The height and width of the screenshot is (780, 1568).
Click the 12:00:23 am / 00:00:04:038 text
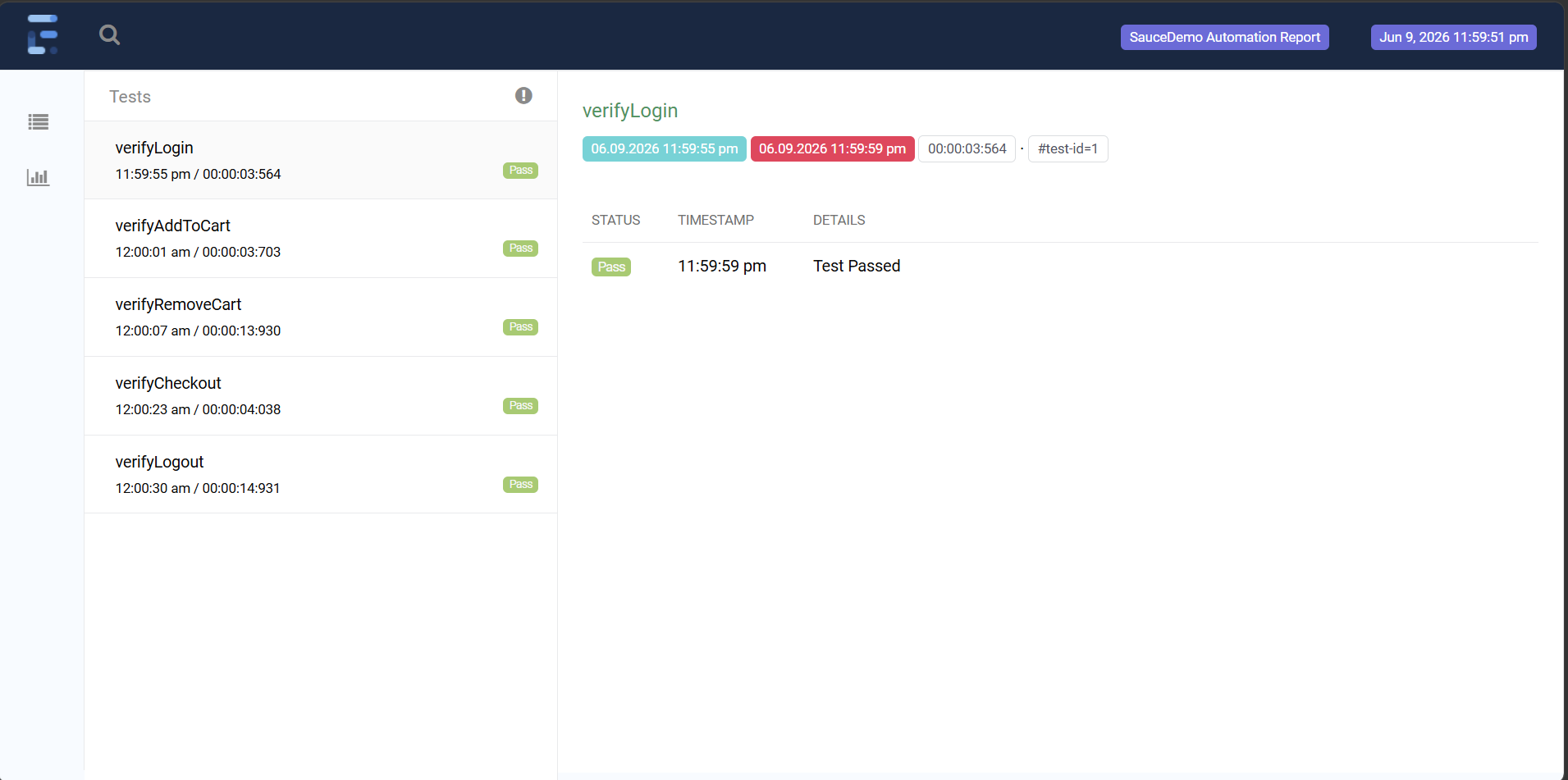tap(198, 409)
